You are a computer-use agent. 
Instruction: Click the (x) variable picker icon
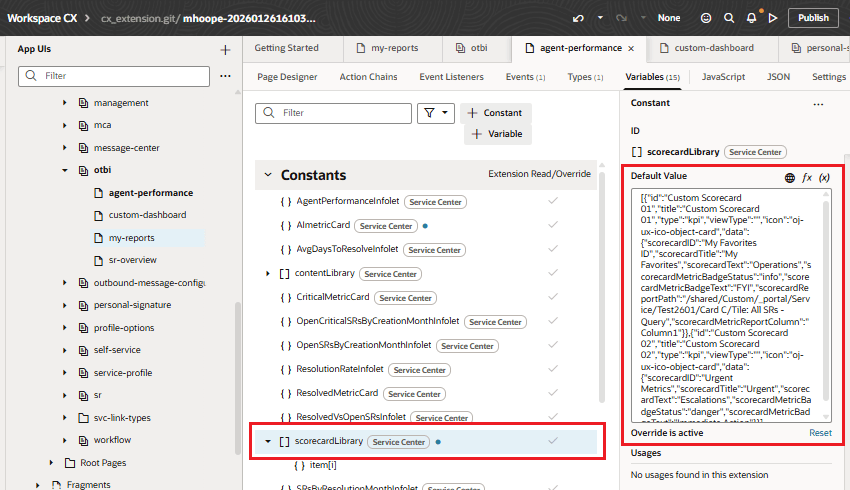tap(824, 178)
